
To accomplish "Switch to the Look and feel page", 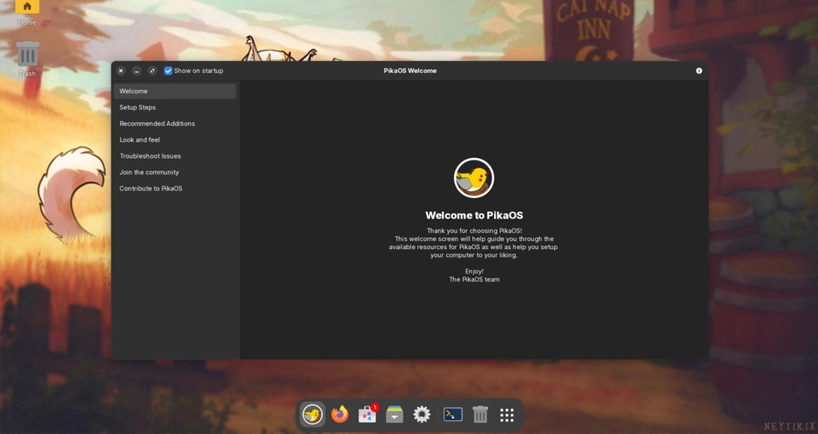I will pyautogui.click(x=140, y=140).
